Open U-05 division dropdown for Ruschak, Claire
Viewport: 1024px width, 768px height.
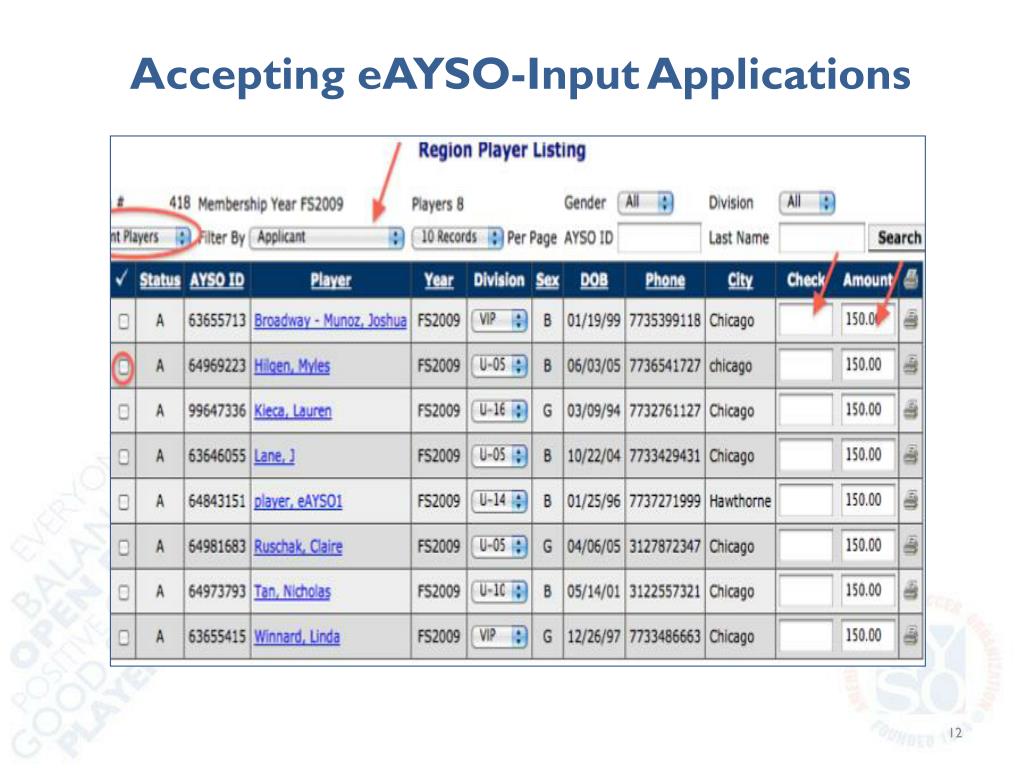(500, 546)
